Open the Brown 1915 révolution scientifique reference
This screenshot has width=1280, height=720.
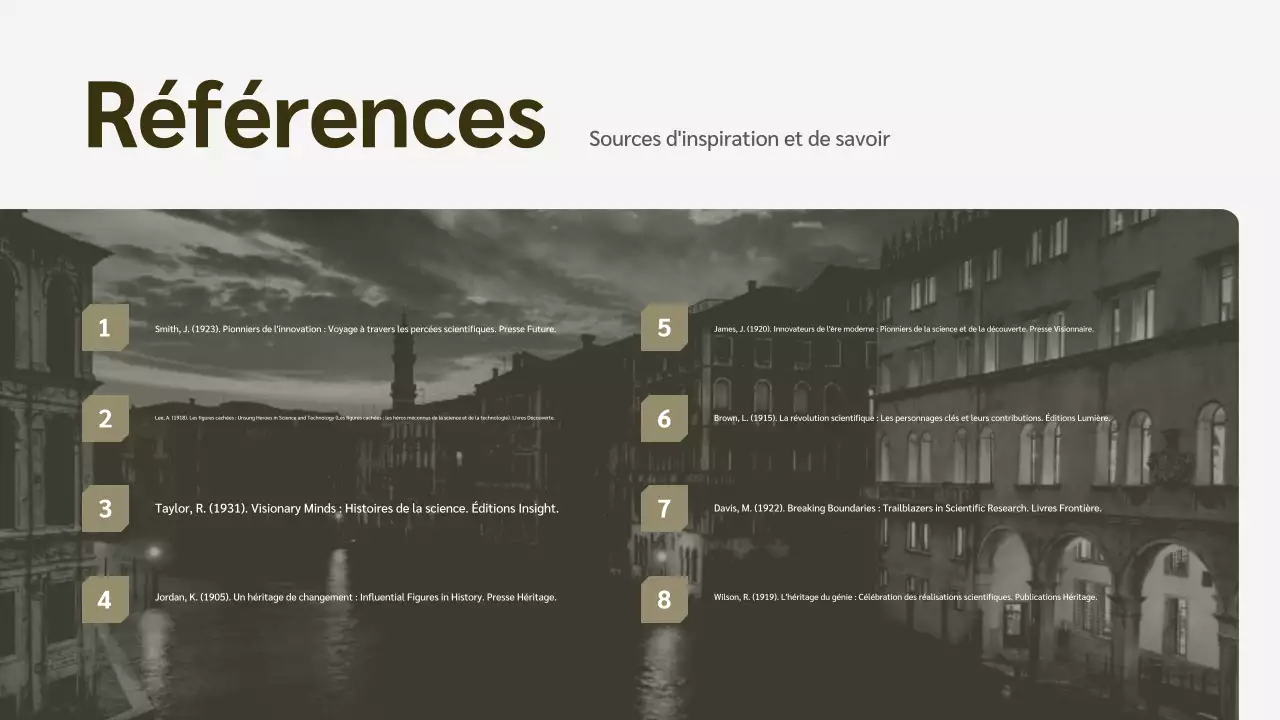[x=911, y=418]
